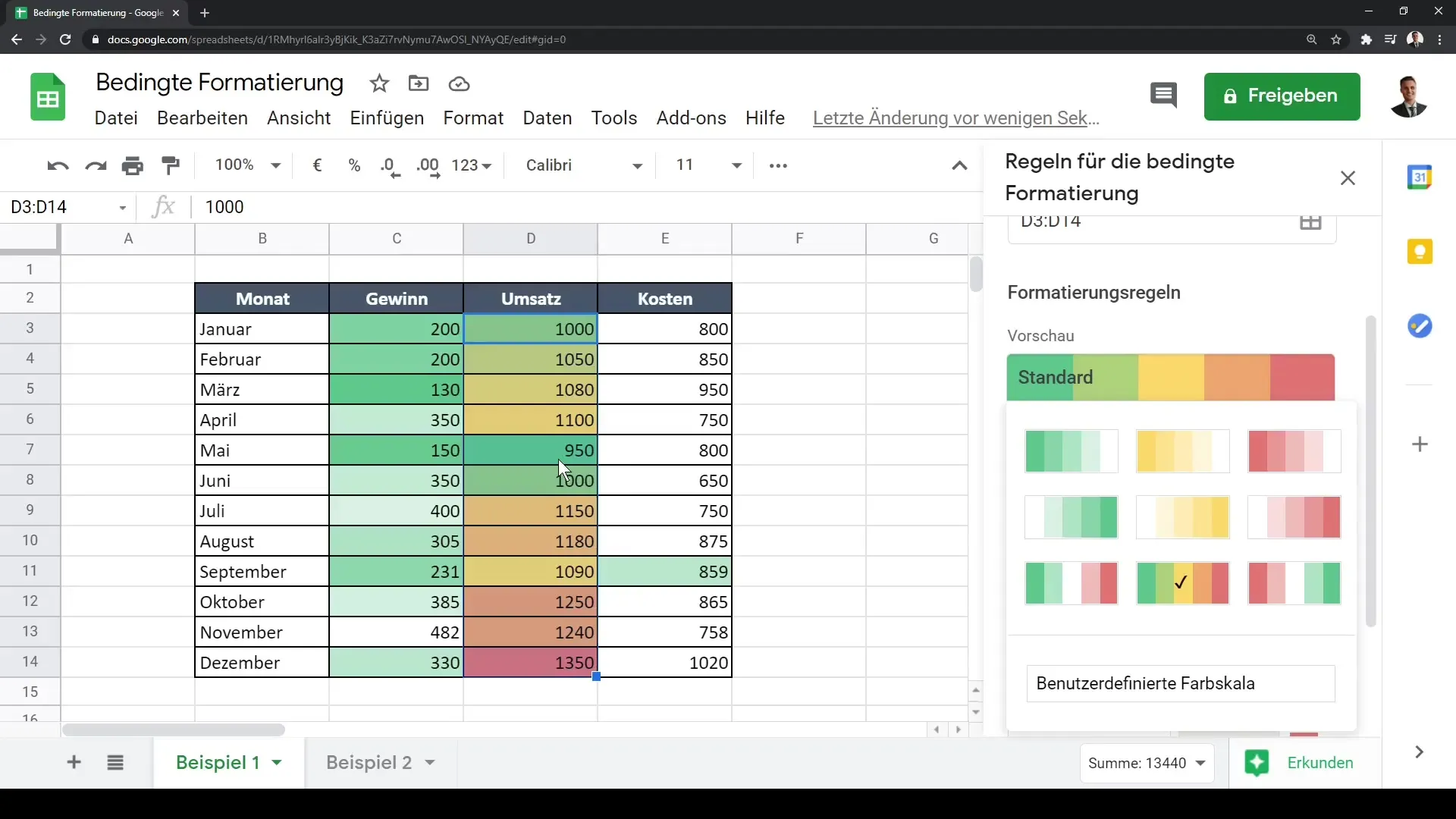Expand the font size dropdown

coord(736,165)
